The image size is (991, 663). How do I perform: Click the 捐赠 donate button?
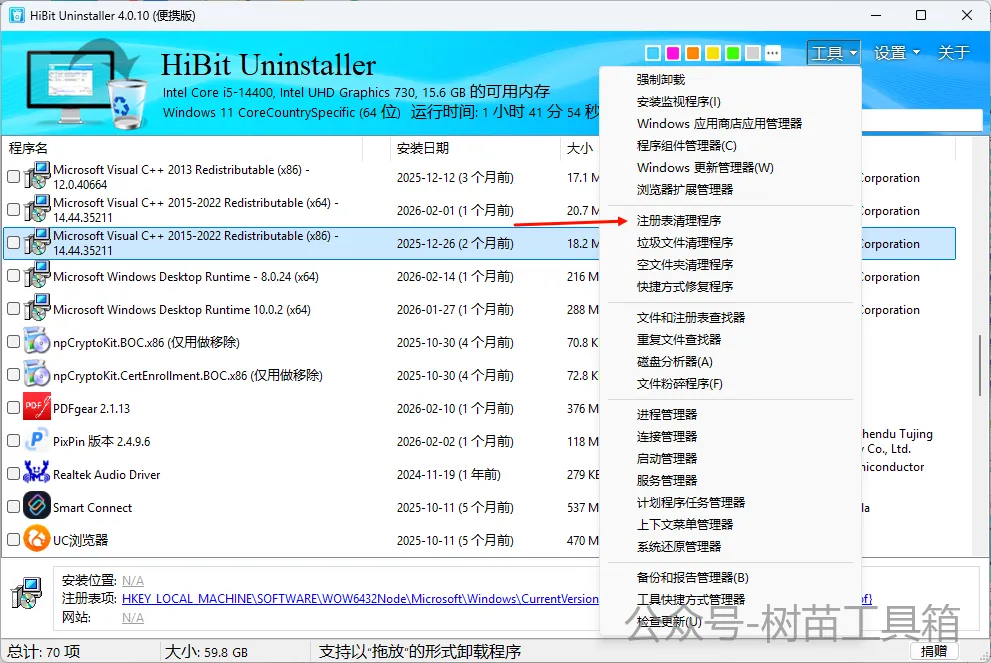pos(933,651)
